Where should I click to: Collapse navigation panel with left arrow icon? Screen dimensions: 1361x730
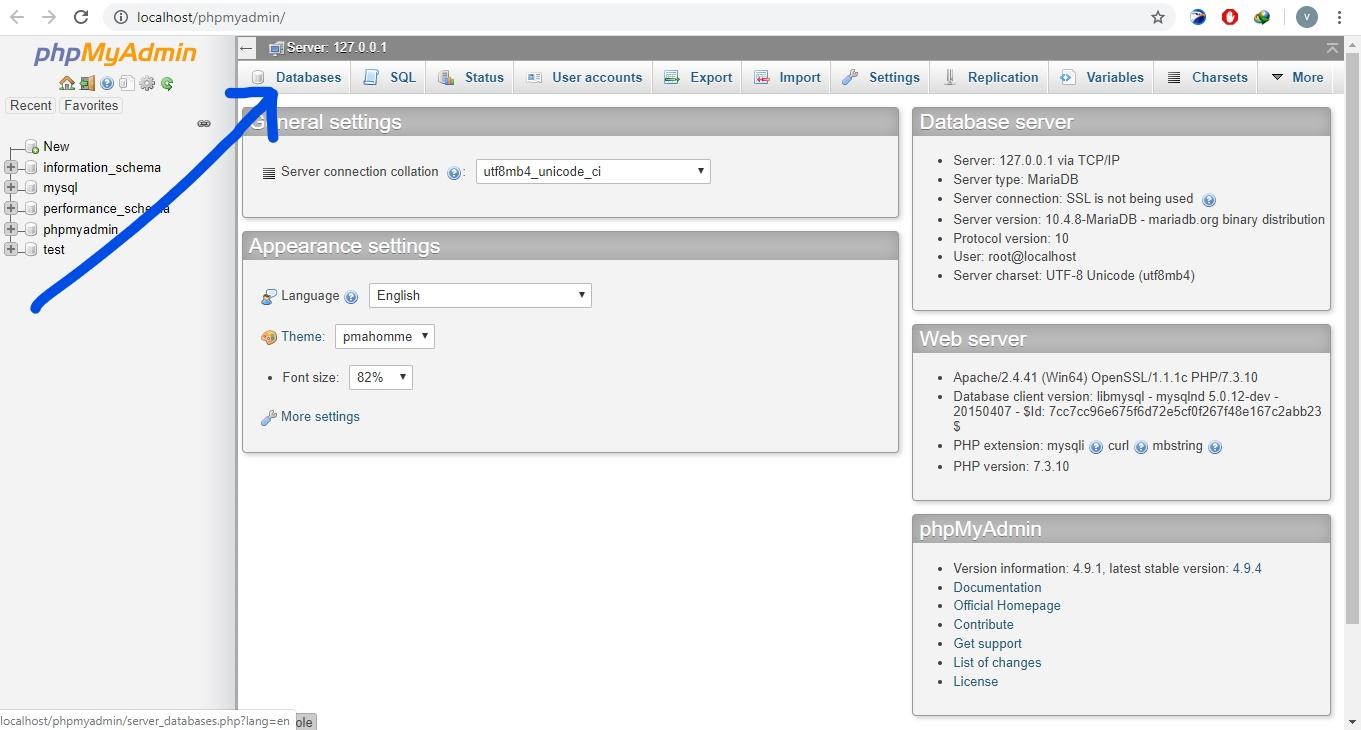[x=247, y=48]
